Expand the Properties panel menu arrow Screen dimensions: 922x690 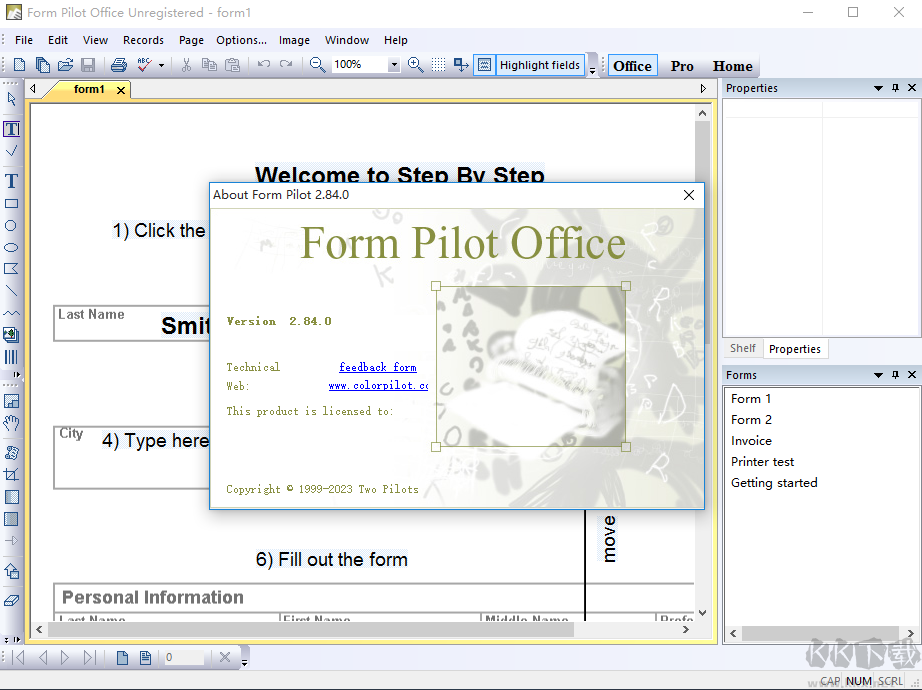(x=880, y=88)
